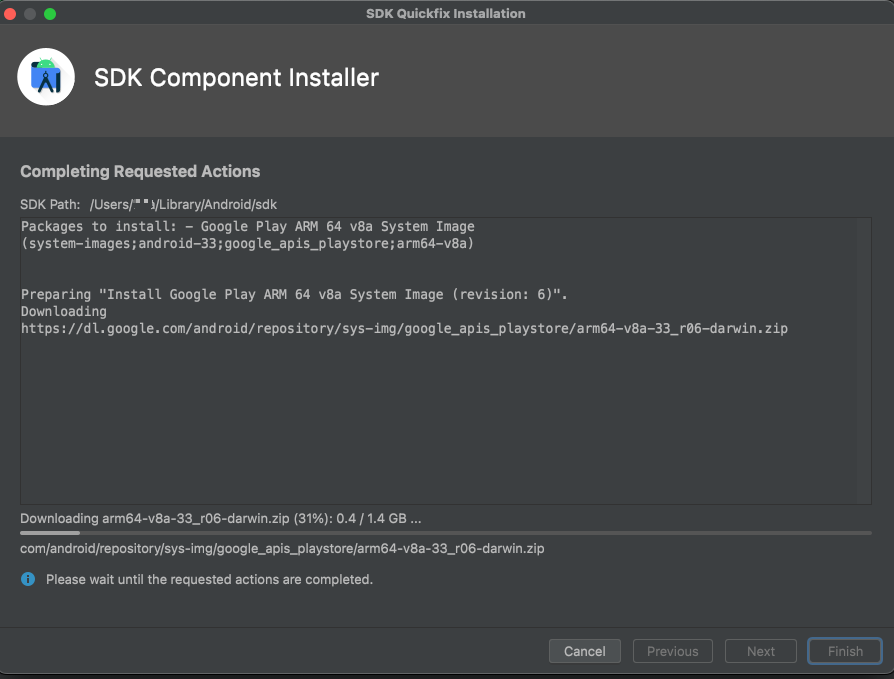Click the disabled Finish button
The width and height of the screenshot is (894, 679).
(x=845, y=651)
